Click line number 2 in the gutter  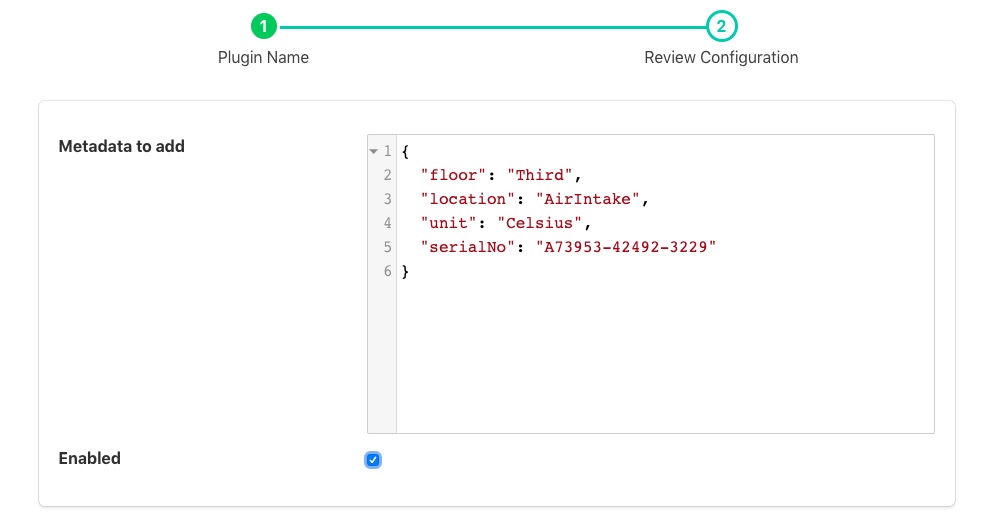(387, 175)
